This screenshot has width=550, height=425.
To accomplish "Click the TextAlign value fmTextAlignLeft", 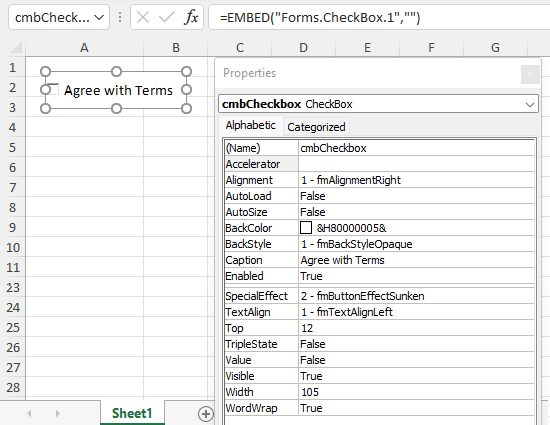I will pyautogui.click(x=416, y=312).
